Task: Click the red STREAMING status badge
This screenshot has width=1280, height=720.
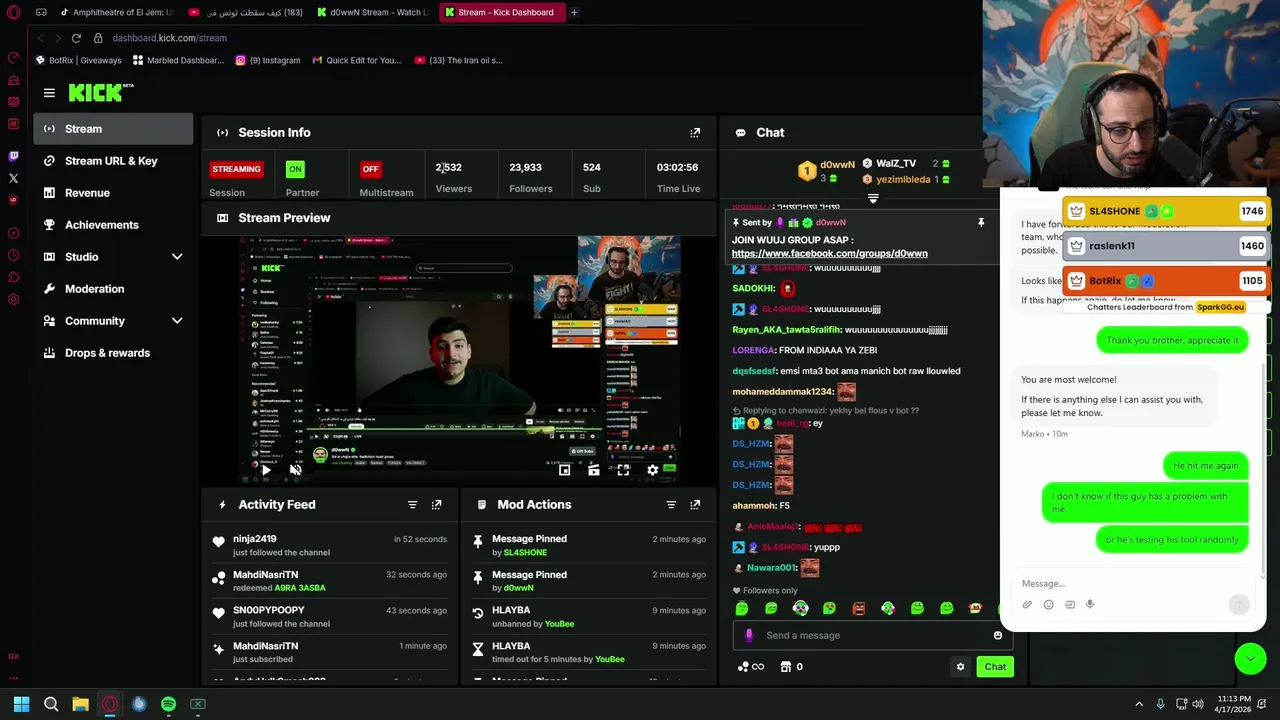Action: click(x=237, y=169)
